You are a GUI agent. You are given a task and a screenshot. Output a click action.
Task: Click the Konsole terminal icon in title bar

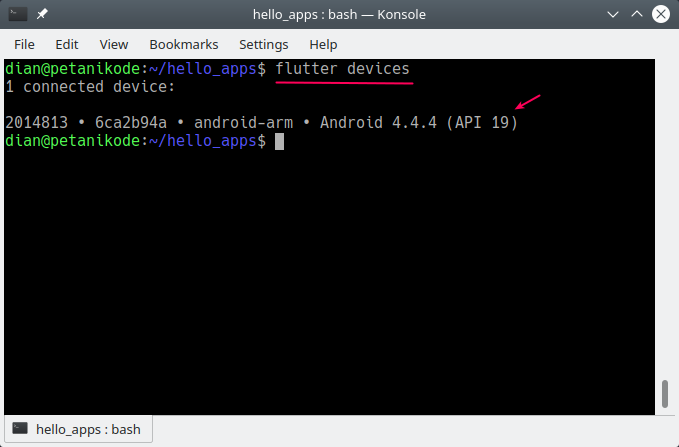pos(18,14)
